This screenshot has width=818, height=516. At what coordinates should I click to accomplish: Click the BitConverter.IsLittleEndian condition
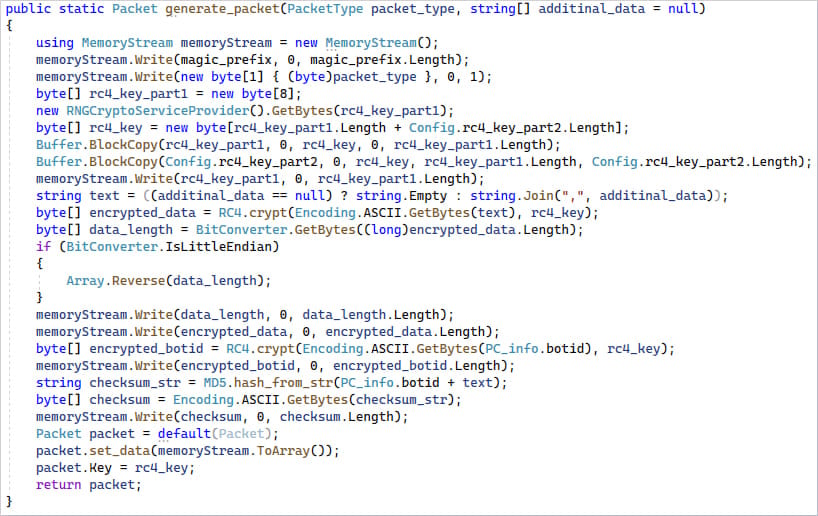[173, 247]
